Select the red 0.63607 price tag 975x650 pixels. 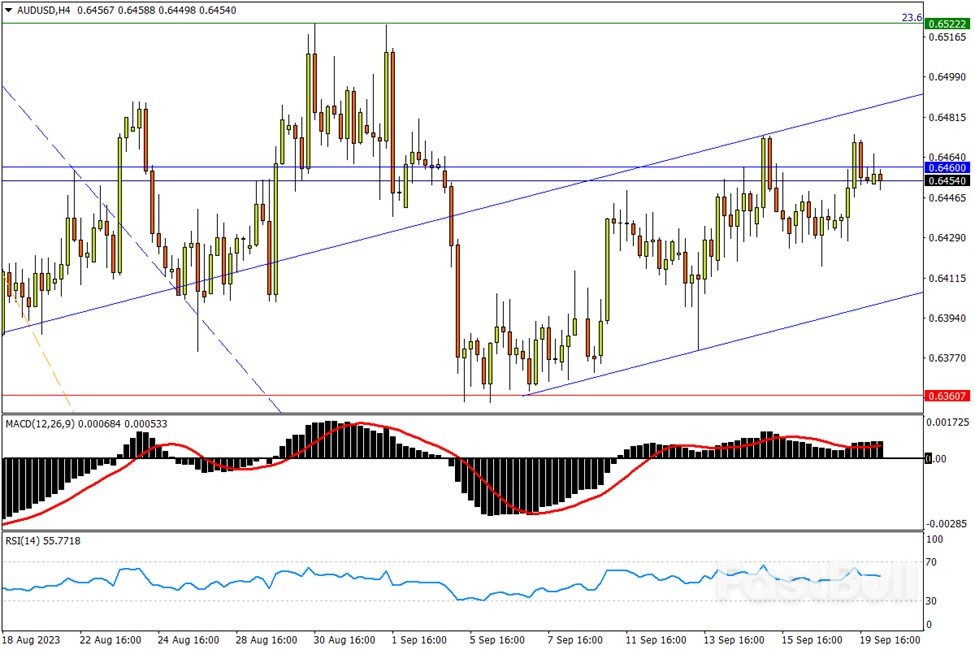point(945,395)
